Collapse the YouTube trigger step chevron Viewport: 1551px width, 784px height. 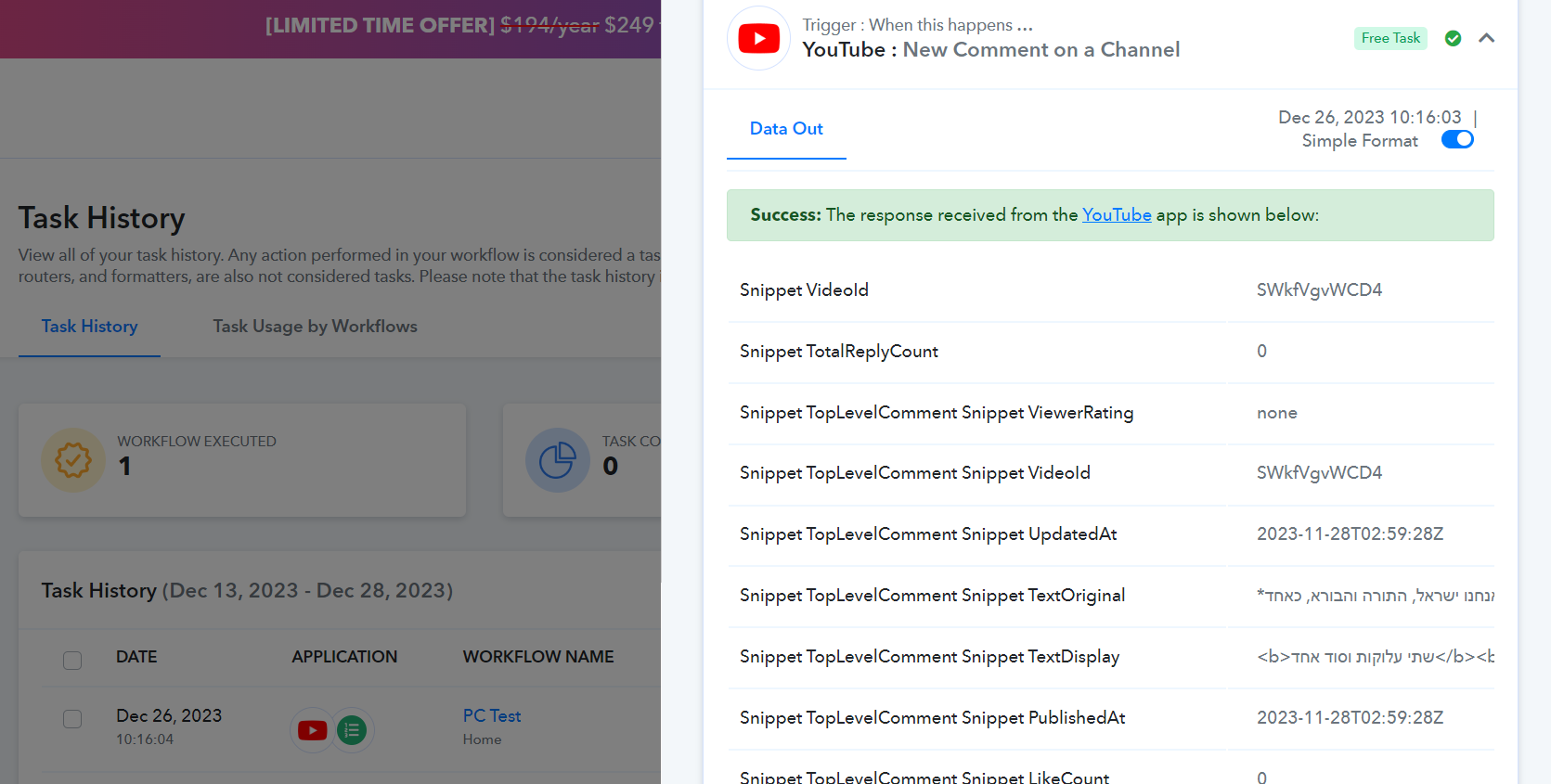[1486, 38]
